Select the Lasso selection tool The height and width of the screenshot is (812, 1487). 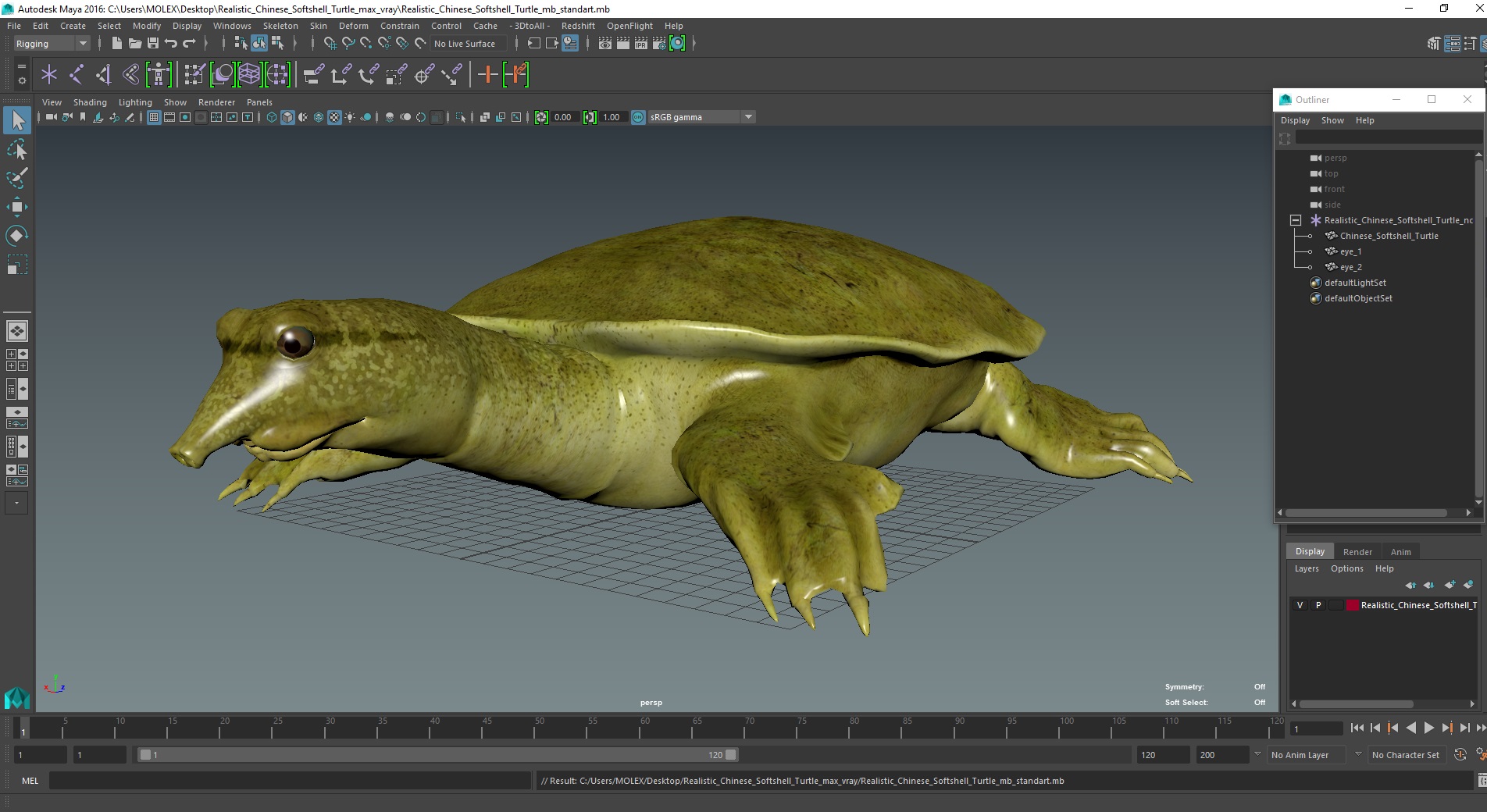click(x=16, y=149)
